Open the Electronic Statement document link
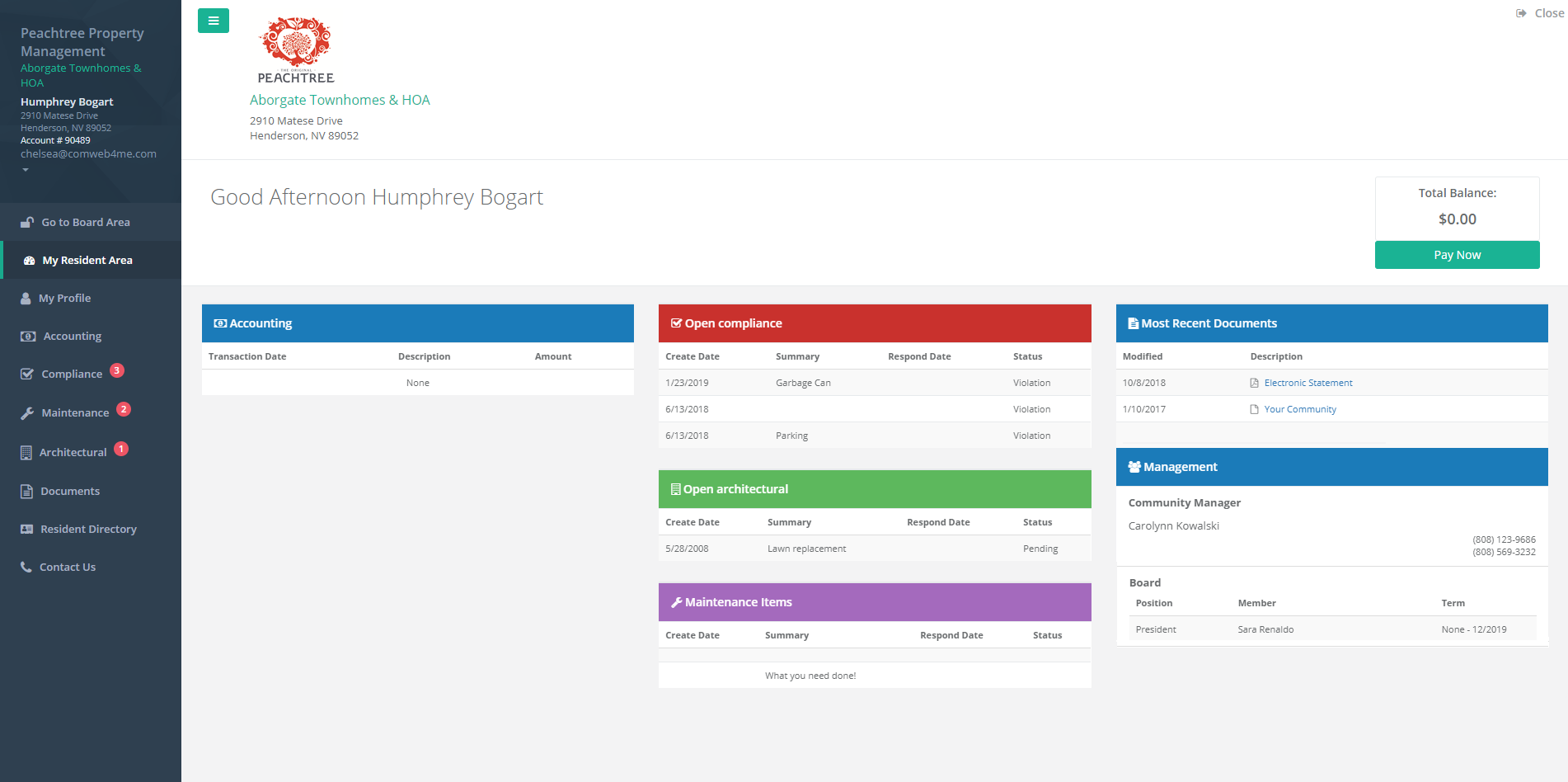Viewport: 1568px width, 782px height. click(x=1307, y=383)
